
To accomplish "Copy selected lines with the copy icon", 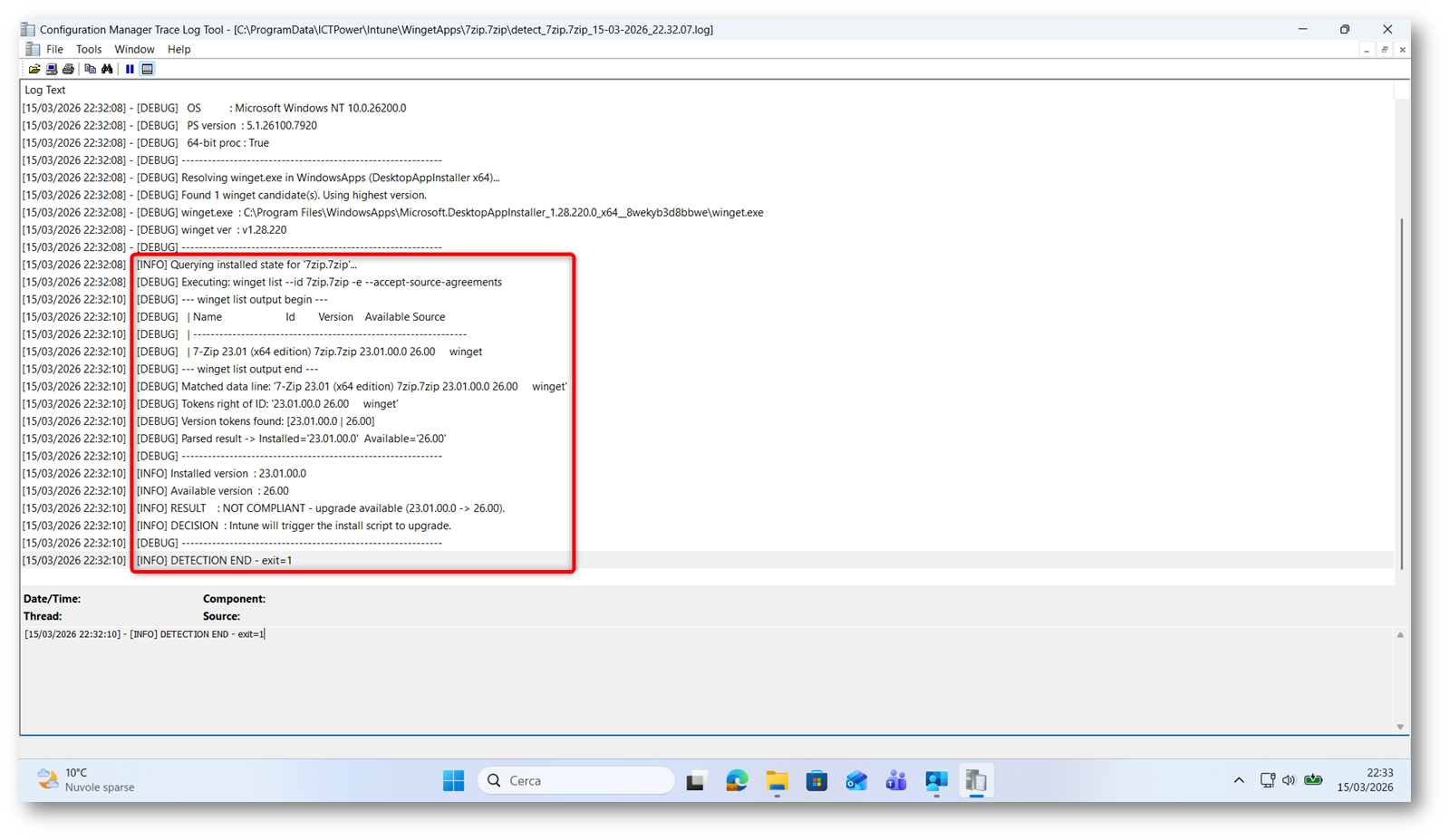I will pyautogui.click(x=90, y=69).
